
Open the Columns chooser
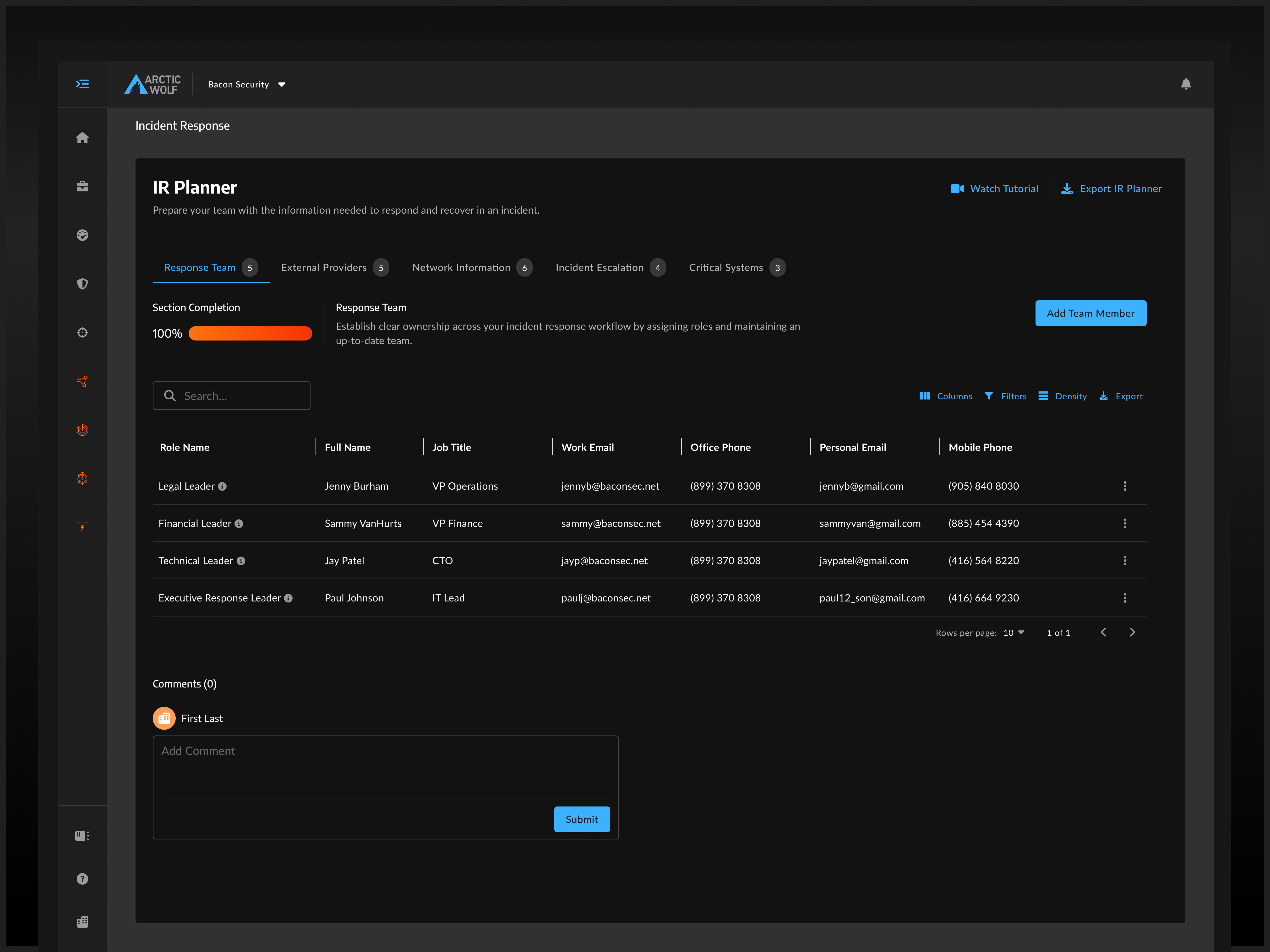click(946, 396)
